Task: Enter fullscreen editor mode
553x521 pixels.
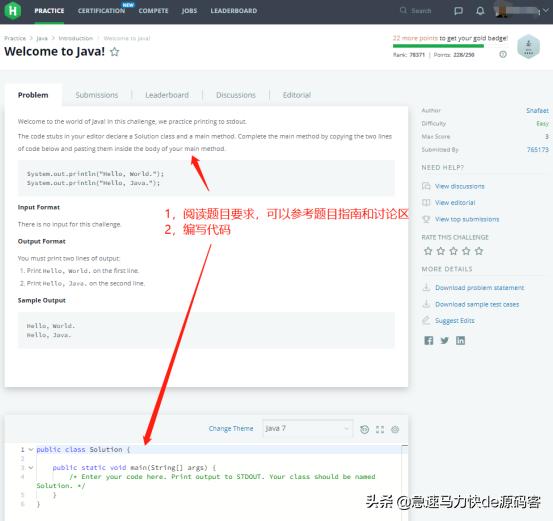Action: (x=380, y=429)
